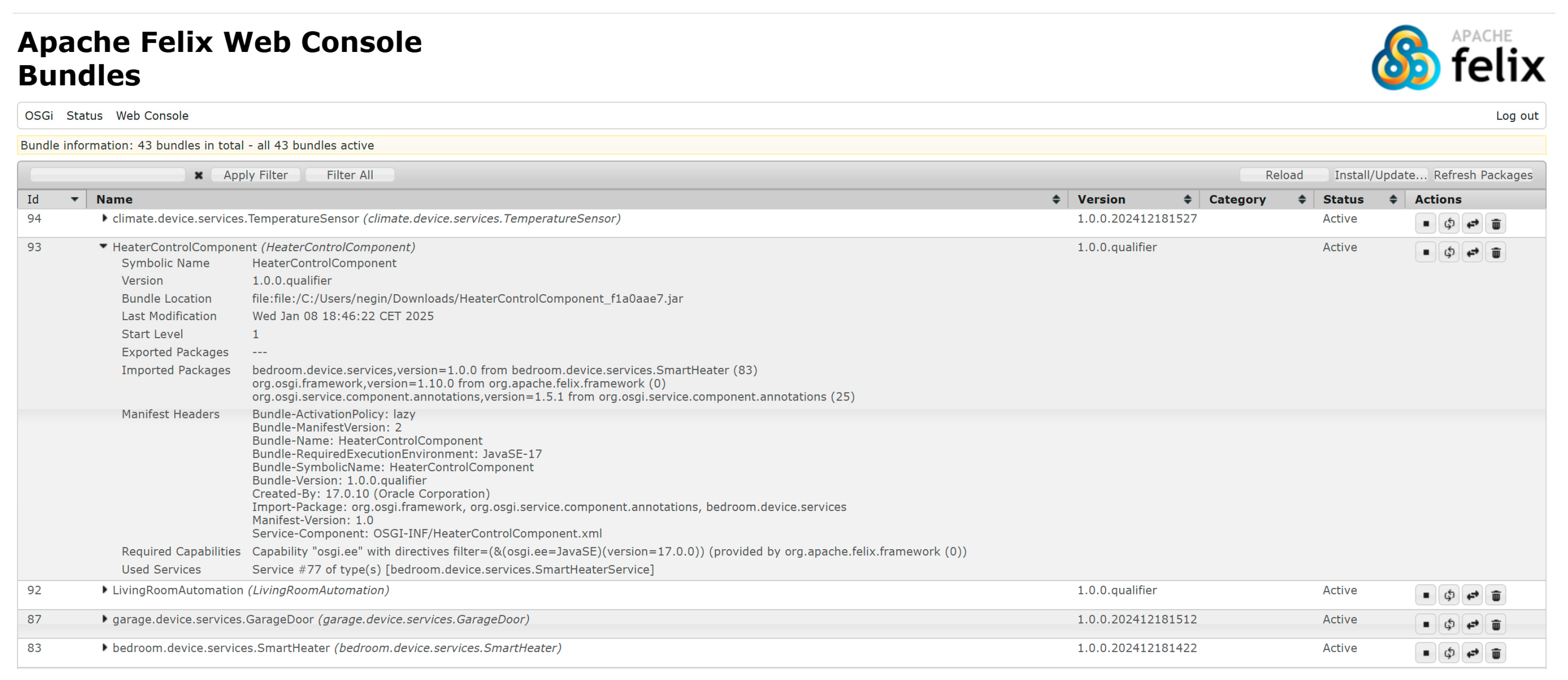
Task: Stop the HeaterControlComponent bundle
Action: pyautogui.click(x=1425, y=253)
